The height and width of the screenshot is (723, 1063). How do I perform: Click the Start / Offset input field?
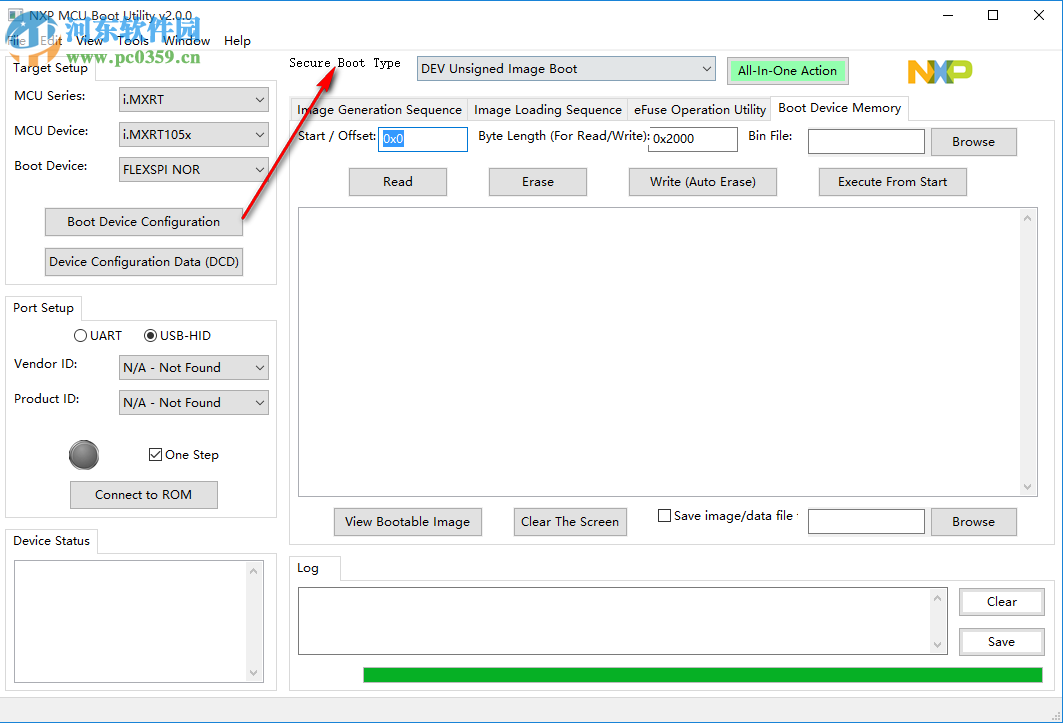422,139
